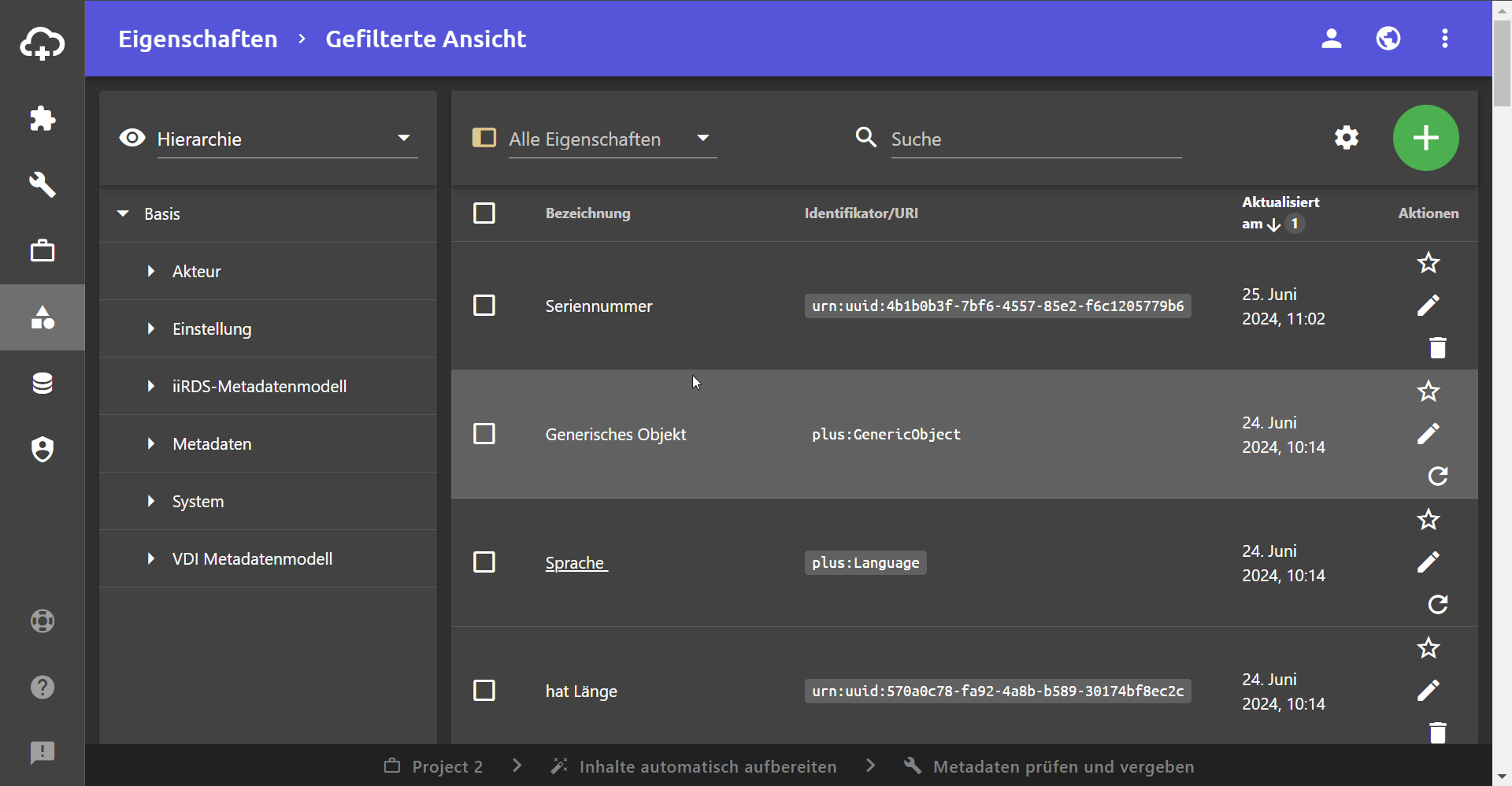
Task: Reset the Generisches Objekt property
Action: tap(1438, 476)
